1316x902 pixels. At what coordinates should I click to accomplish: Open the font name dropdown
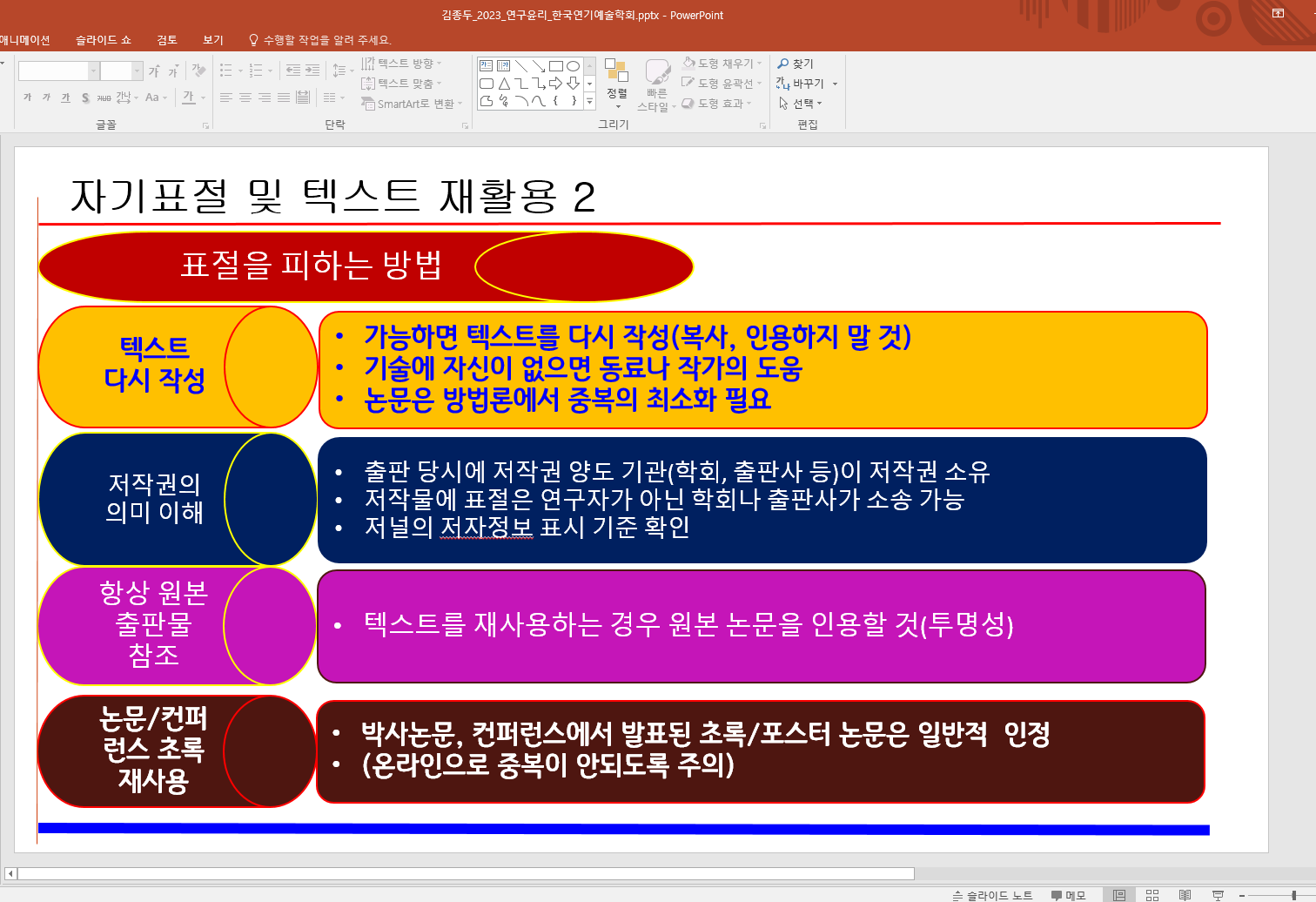pyautogui.click(x=93, y=71)
